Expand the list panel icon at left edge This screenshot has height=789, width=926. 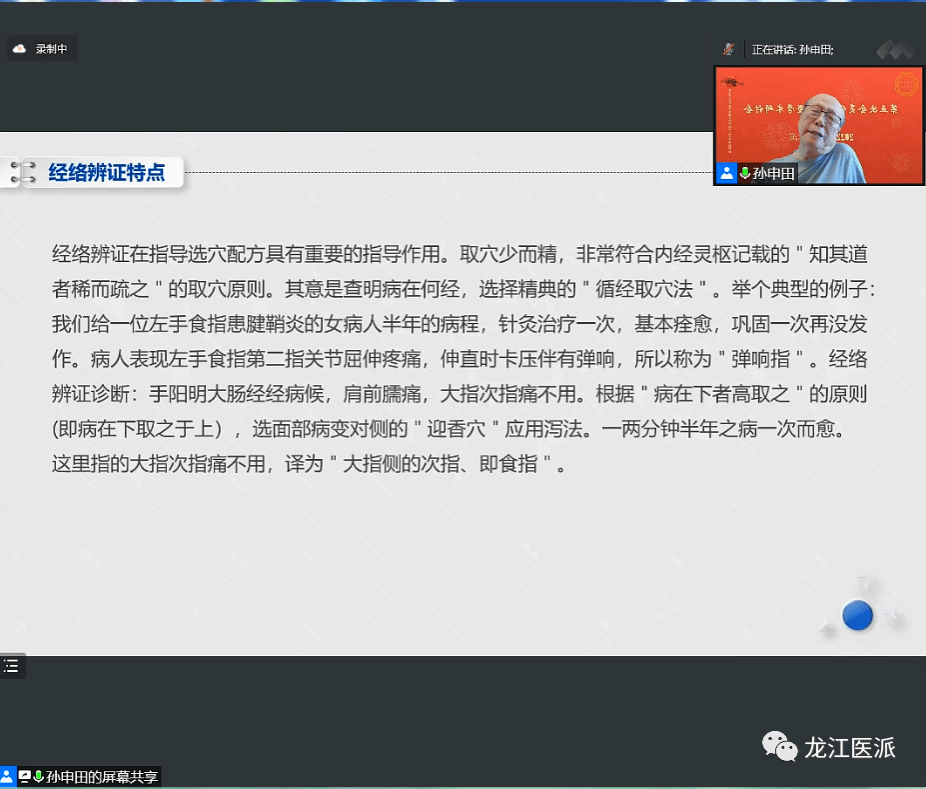coord(11,666)
